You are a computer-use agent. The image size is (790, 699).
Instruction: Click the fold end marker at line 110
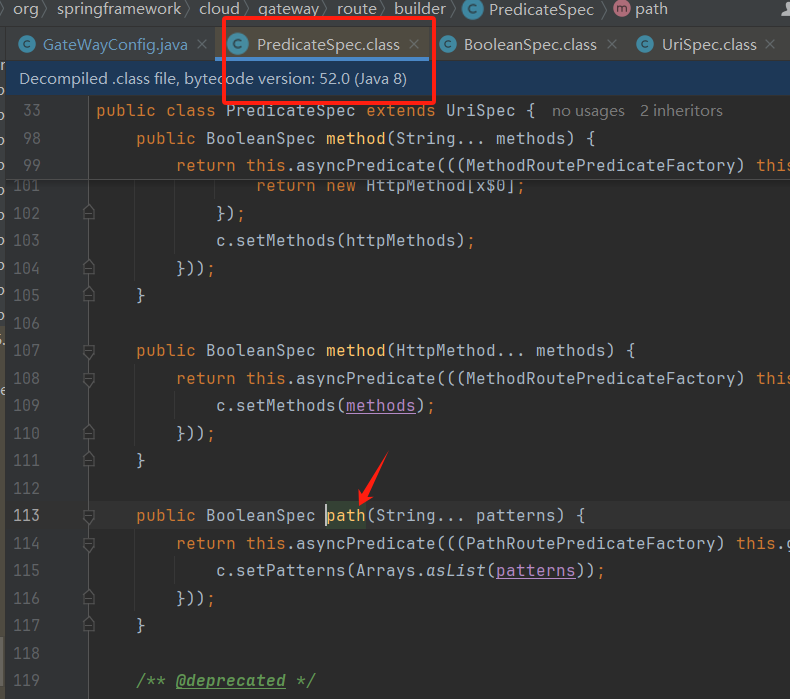89,433
